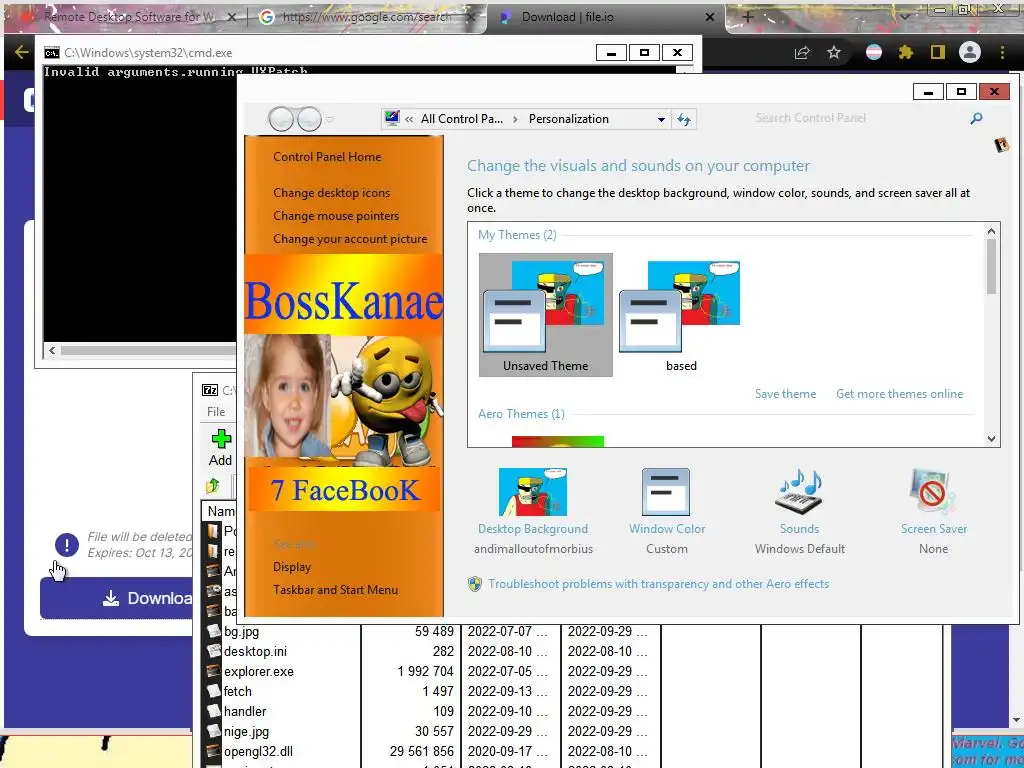Viewport: 1024px width, 768px height.
Task: Open Desktop Background settings icon
Action: tap(533, 492)
